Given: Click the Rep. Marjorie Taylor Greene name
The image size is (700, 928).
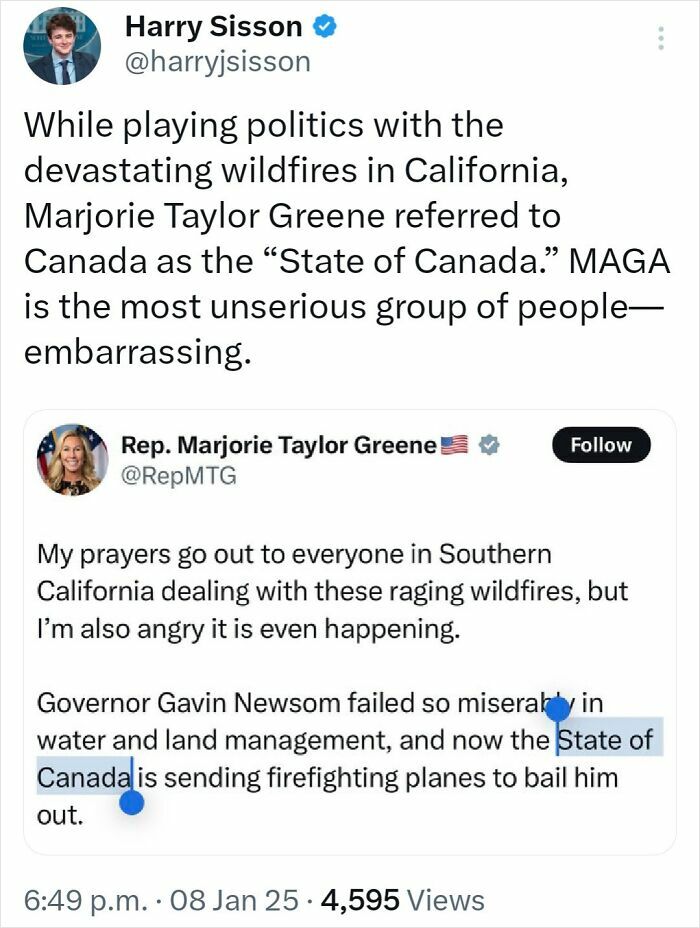Looking at the screenshot, I should [x=278, y=445].
